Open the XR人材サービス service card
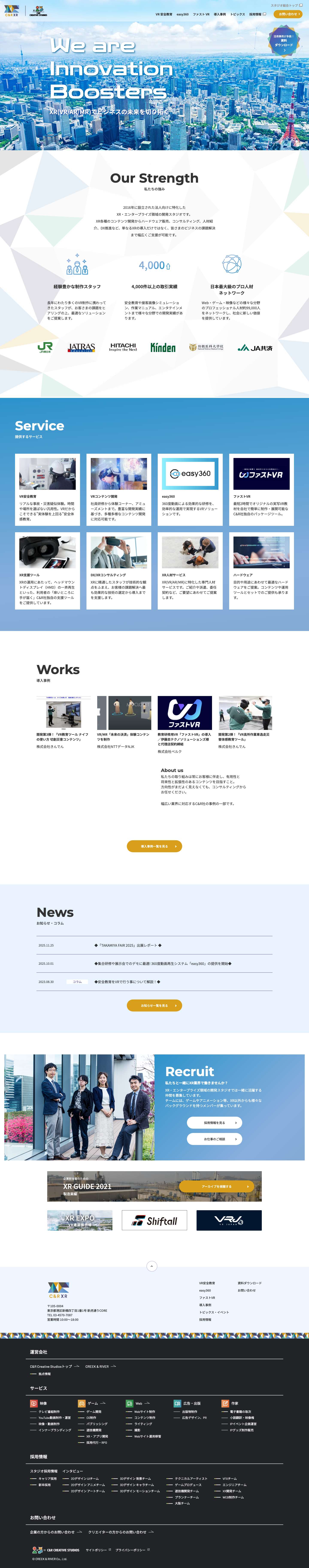 pos(190,571)
